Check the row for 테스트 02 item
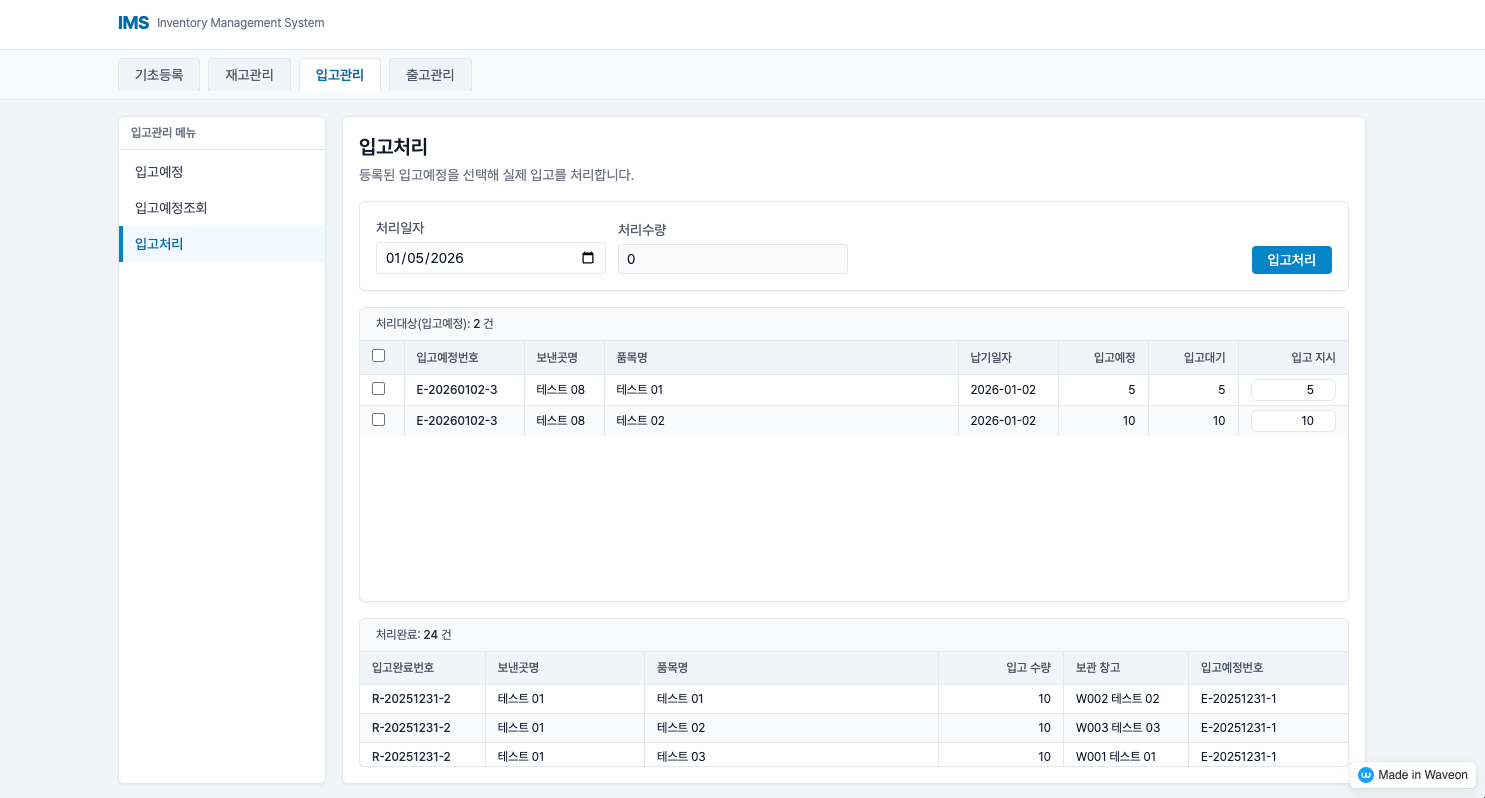This screenshot has width=1485, height=798. click(x=378, y=420)
